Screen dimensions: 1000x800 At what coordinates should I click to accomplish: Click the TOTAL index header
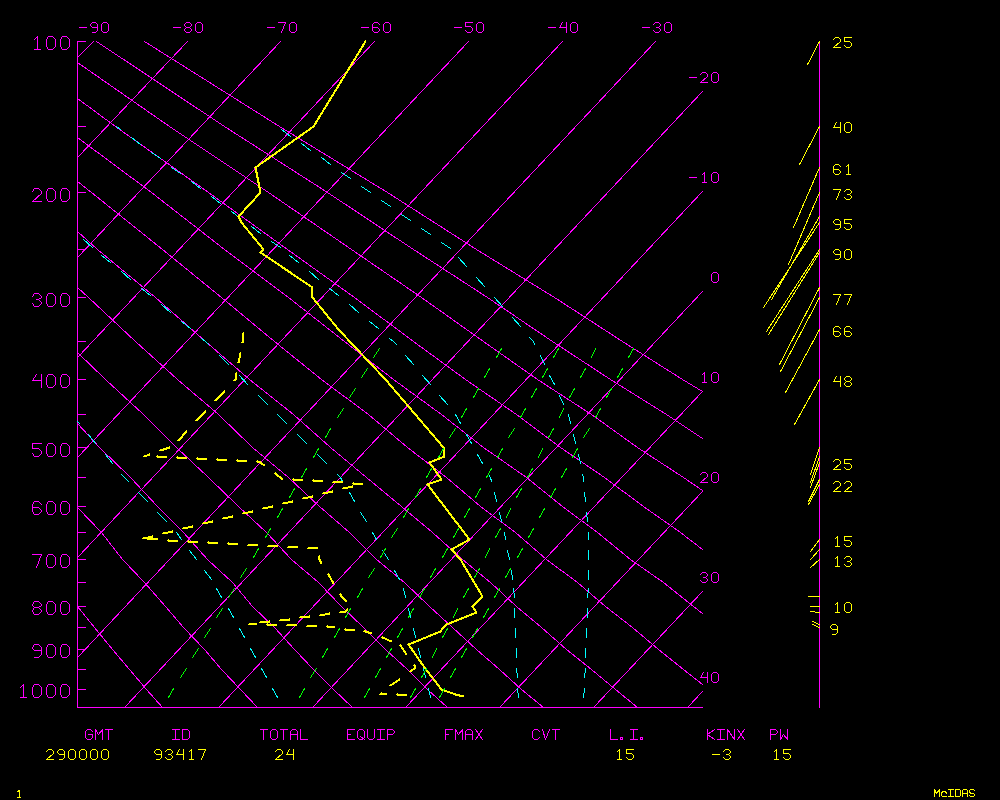tap(284, 735)
